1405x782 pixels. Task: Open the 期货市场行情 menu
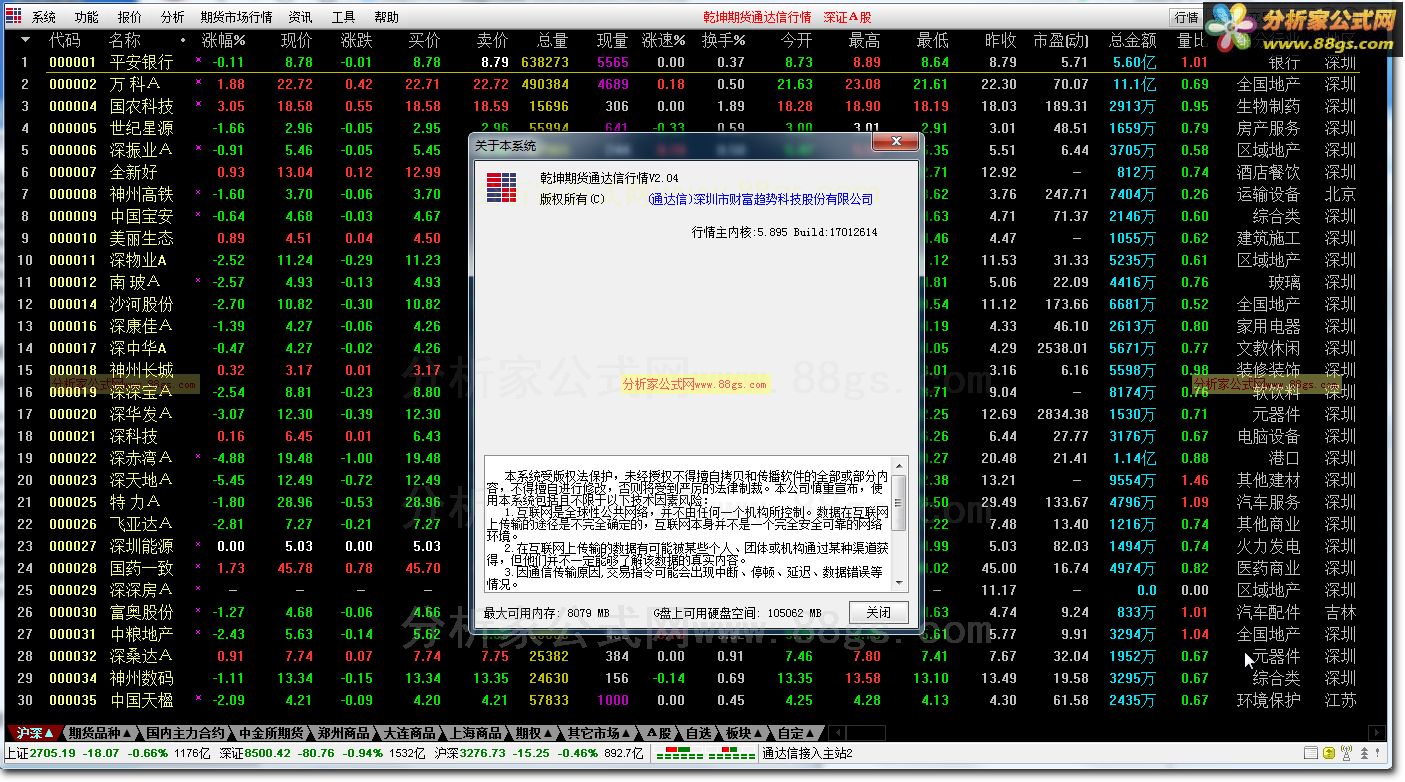[236, 17]
